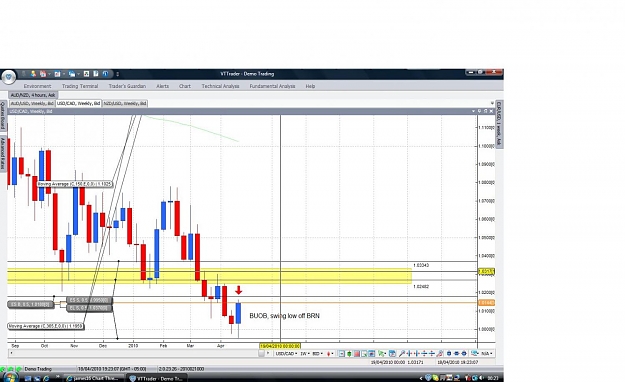Open the EUR/USD 1 week Ask right-side tab

pyautogui.click(x=499, y=123)
